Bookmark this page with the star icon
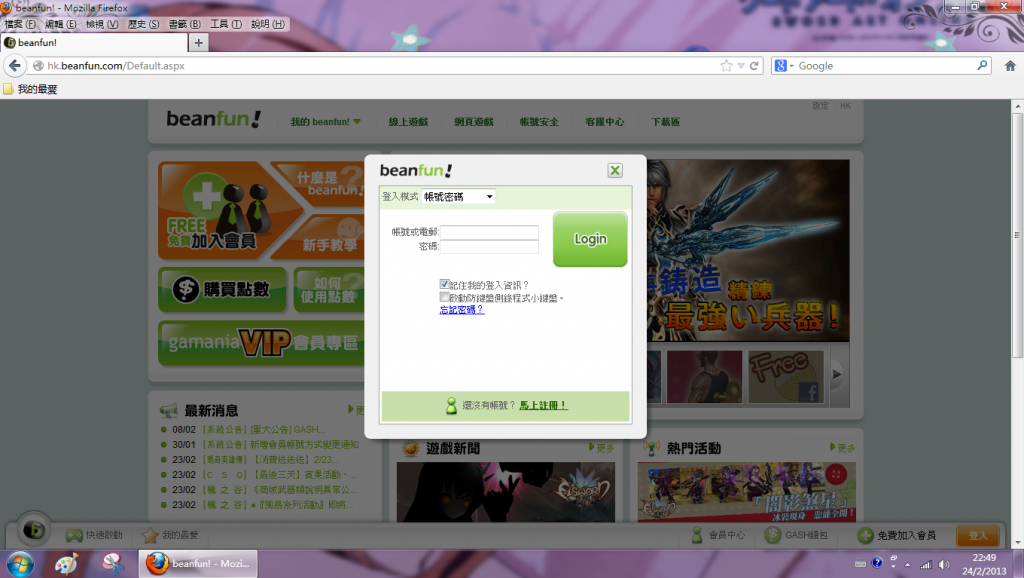 tap(727, 66)
